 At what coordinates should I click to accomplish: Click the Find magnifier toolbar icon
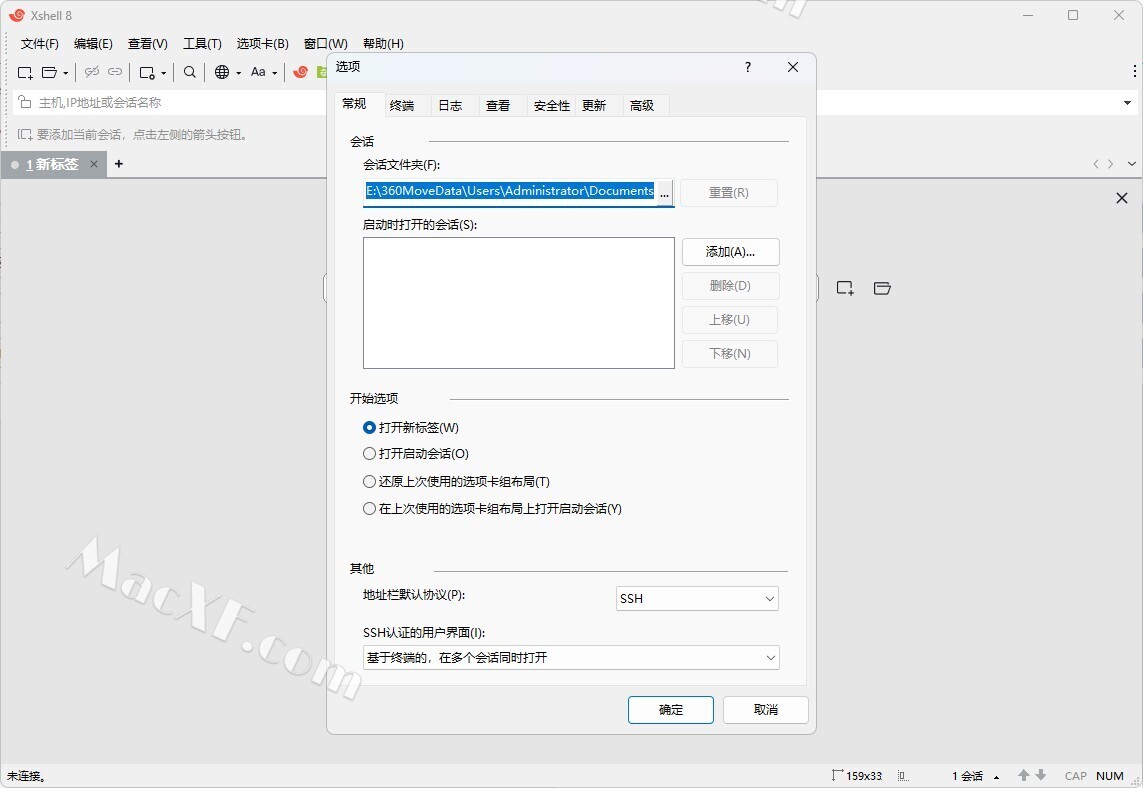190,72
